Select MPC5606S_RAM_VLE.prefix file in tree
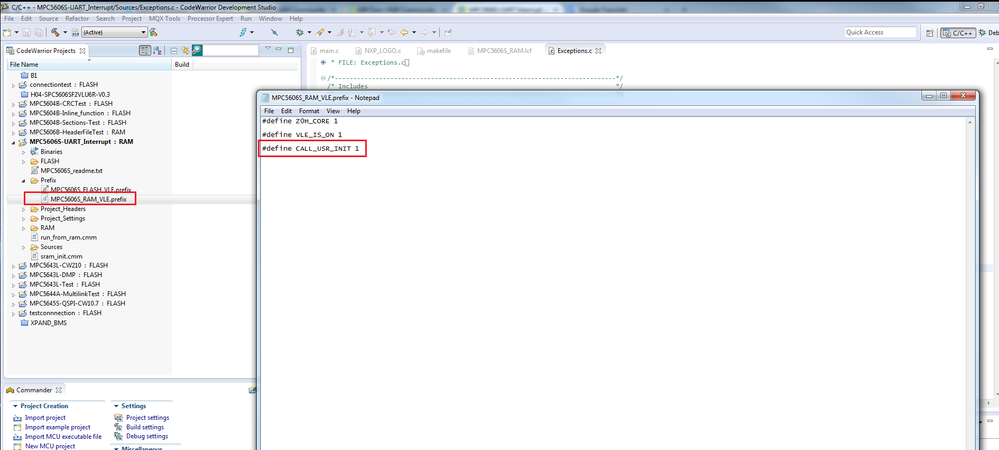999x450 pixels. [x=88, y=200]
